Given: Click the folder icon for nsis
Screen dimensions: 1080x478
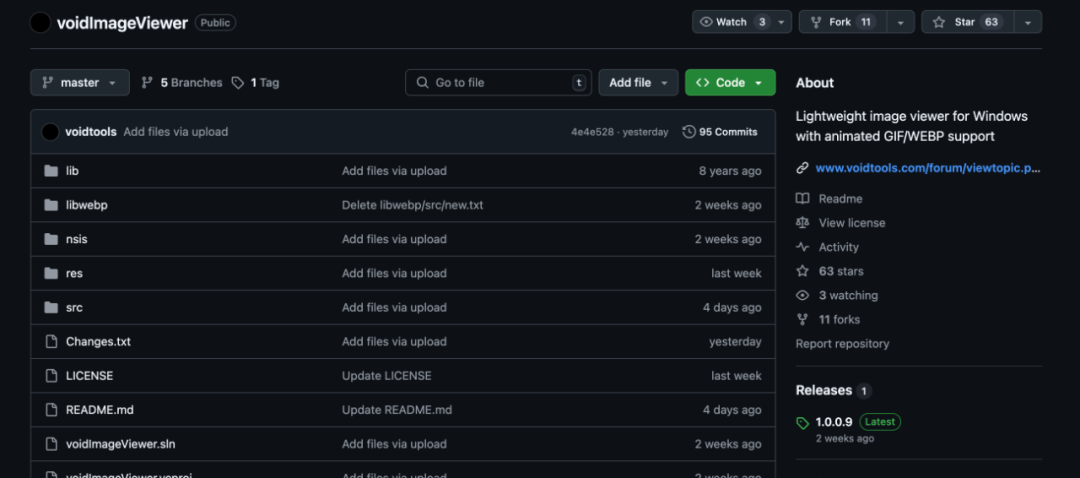Looking at the screenshot, I should [x=51, y=239].
